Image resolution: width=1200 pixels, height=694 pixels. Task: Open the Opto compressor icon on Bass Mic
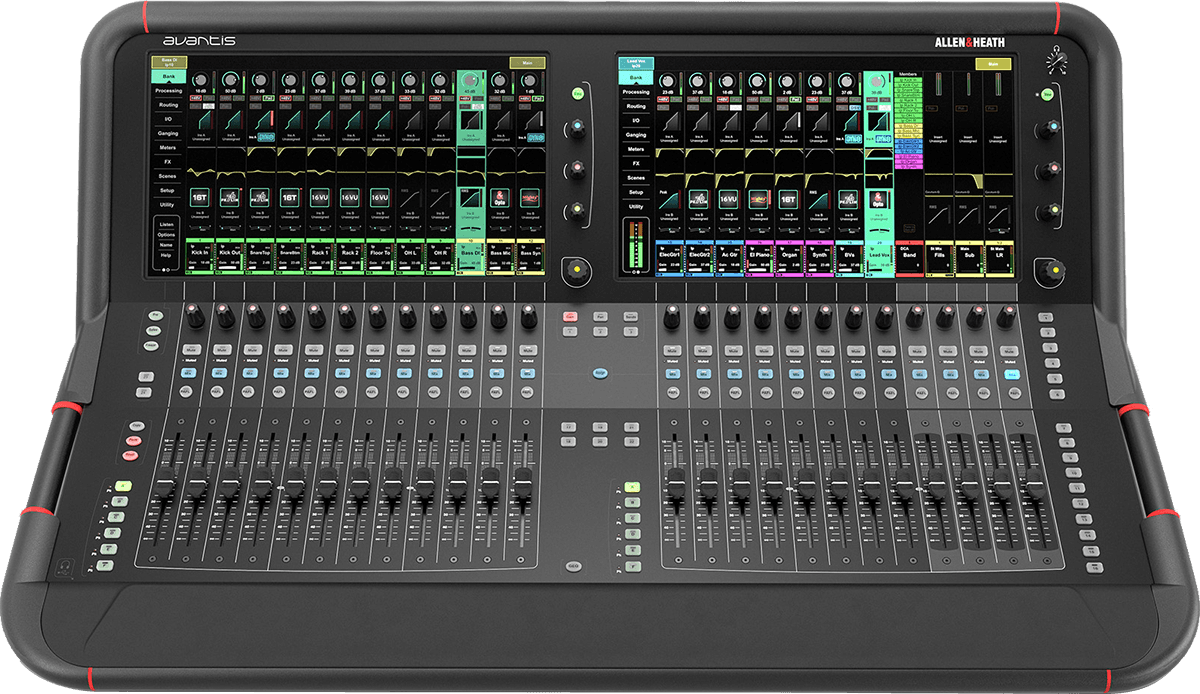click(x=498, y=198)
